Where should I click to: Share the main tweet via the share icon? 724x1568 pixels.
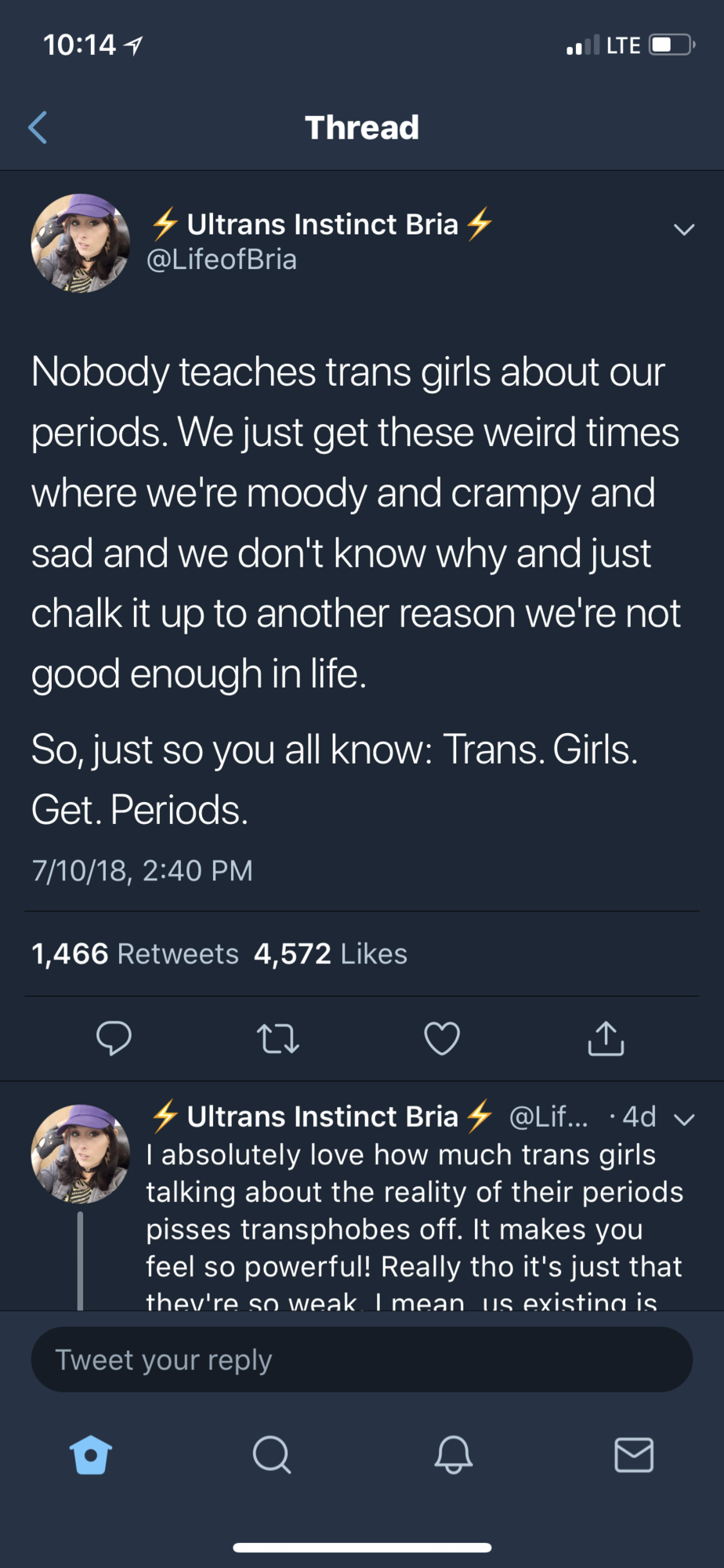coord(606,1038)
